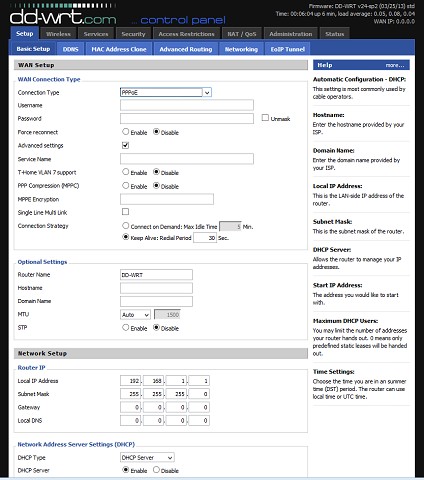Click the Redial Period field
424x480 pixels.
[x=205, y=238]
